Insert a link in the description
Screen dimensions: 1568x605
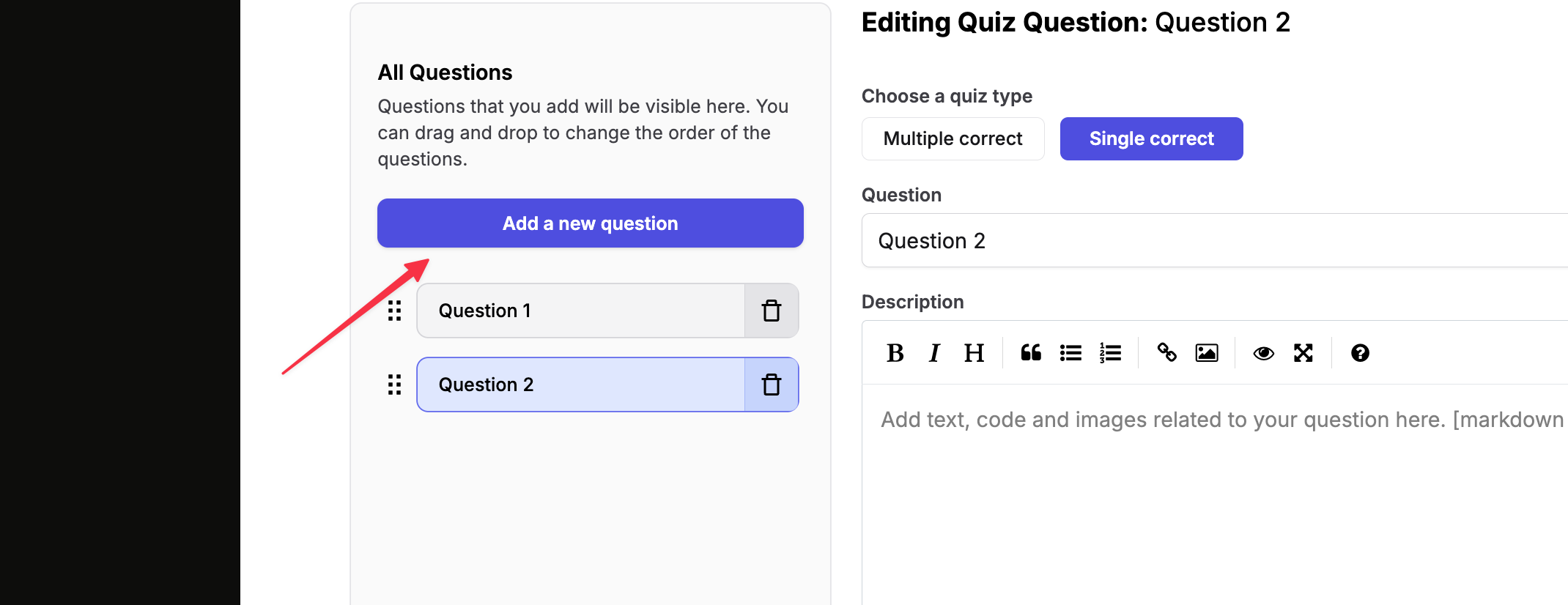tap(1166, 353)
